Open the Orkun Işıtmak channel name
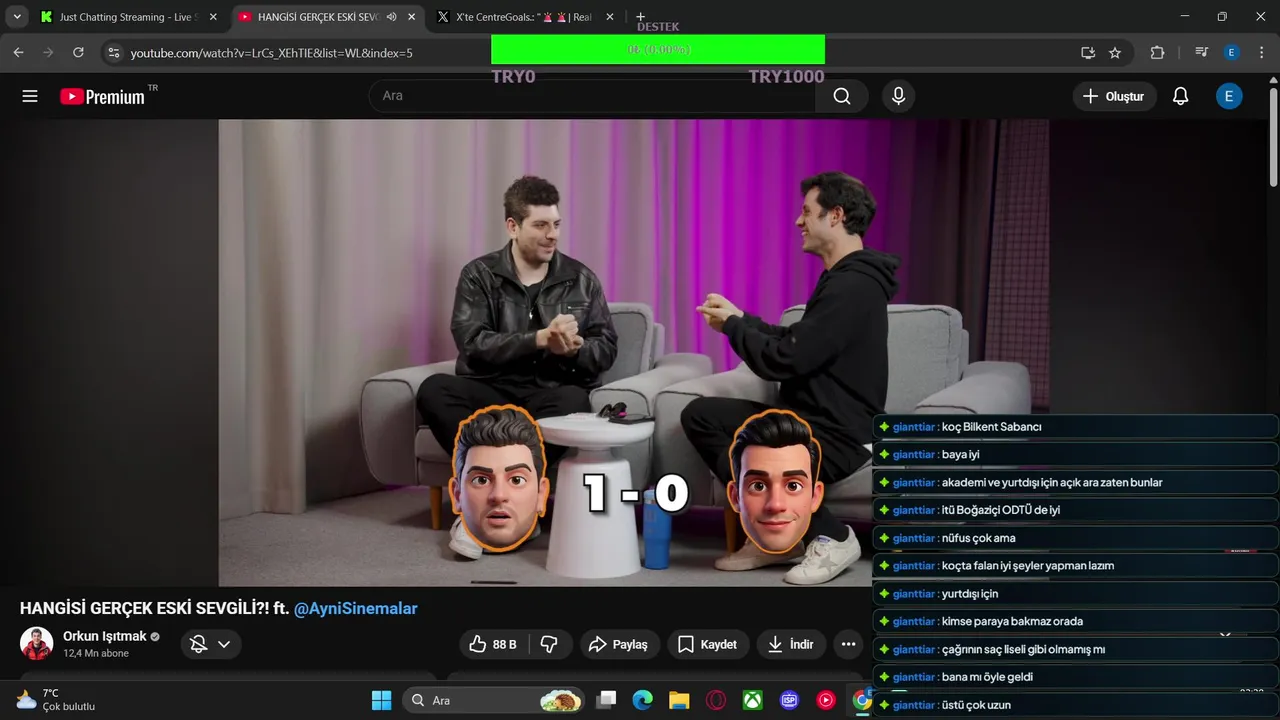The image size is (1280, 720). coord(105,636)
